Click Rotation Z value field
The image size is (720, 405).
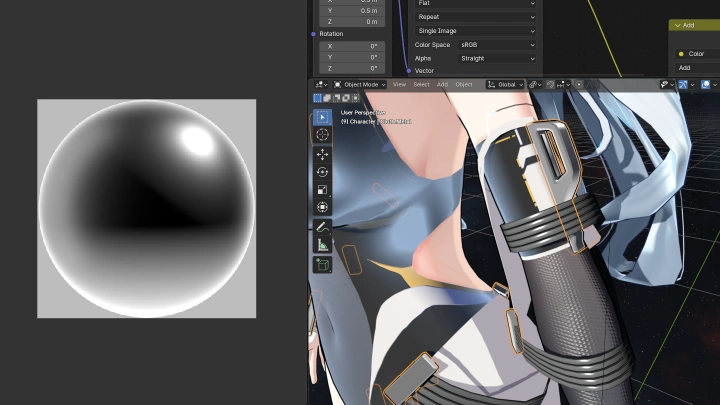click(x=352, y=68)
